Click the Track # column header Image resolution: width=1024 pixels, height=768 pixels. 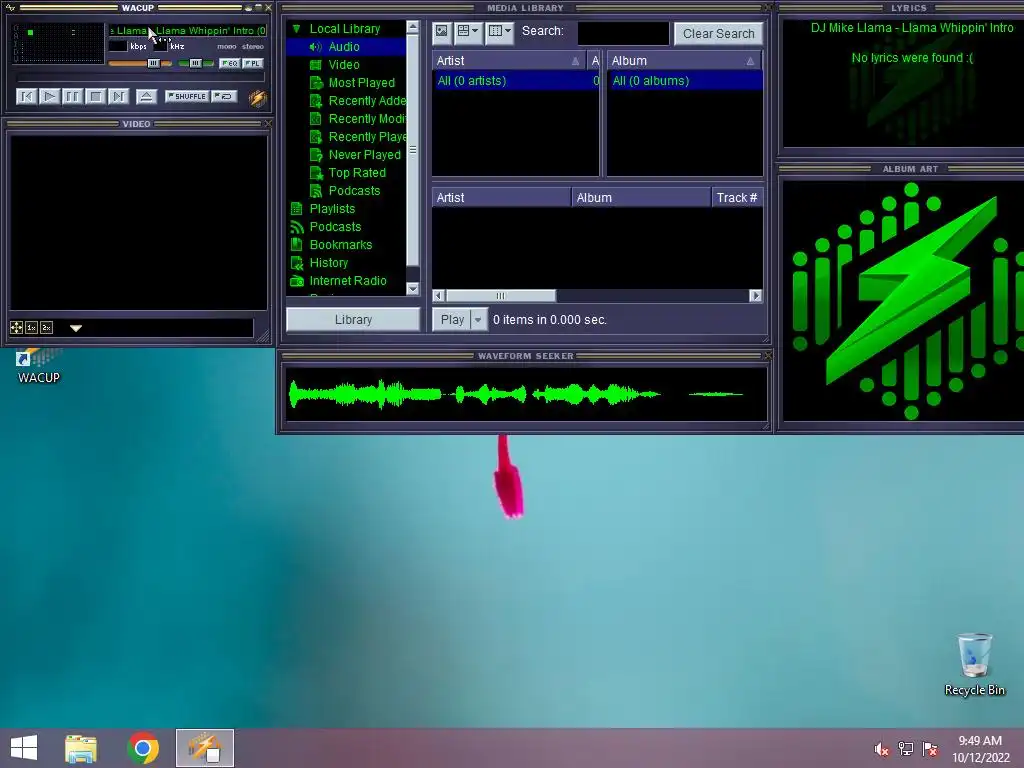pyautogui.click(x=737, y=198)
